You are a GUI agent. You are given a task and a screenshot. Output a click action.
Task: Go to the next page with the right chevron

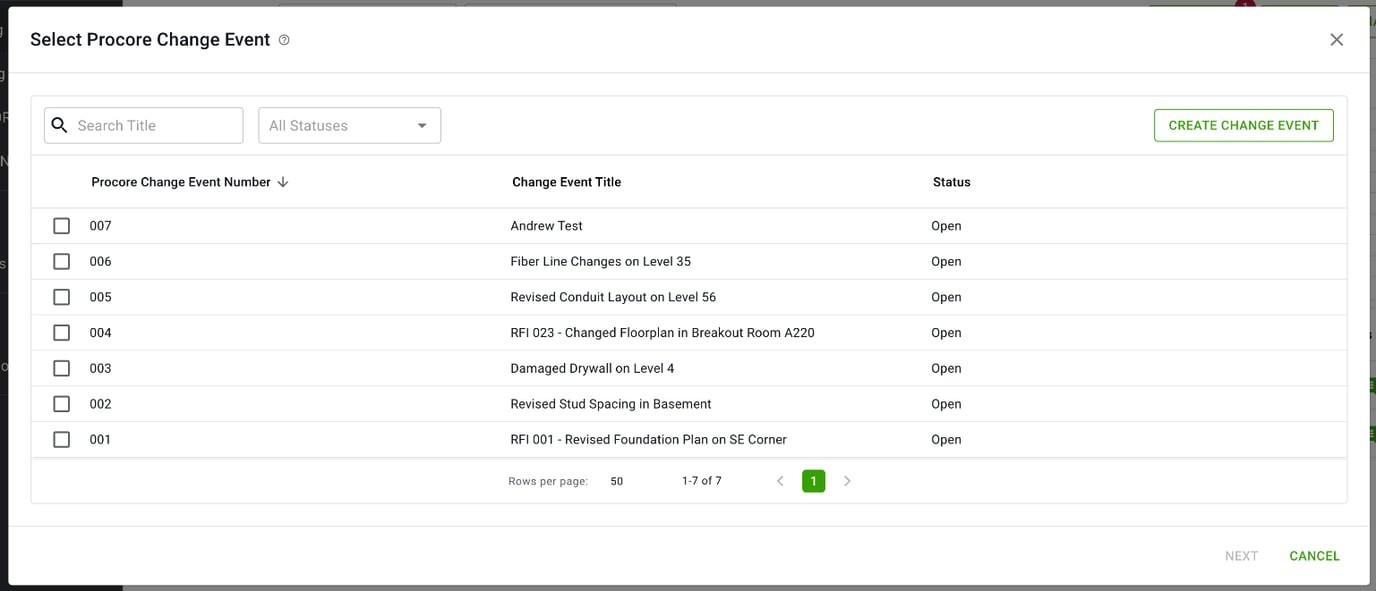tap(847, 481)
